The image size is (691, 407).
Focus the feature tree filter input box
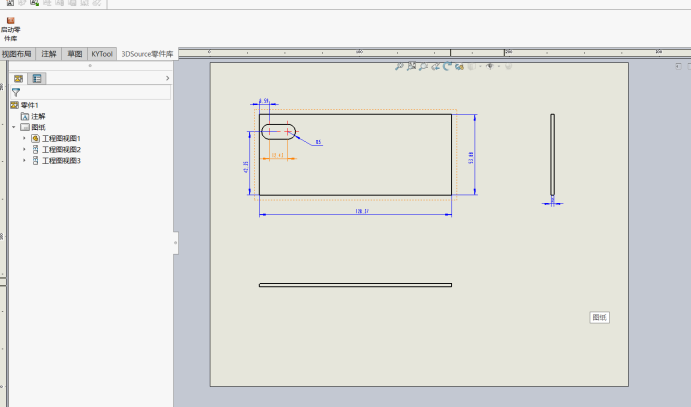(x=90, y=92)
